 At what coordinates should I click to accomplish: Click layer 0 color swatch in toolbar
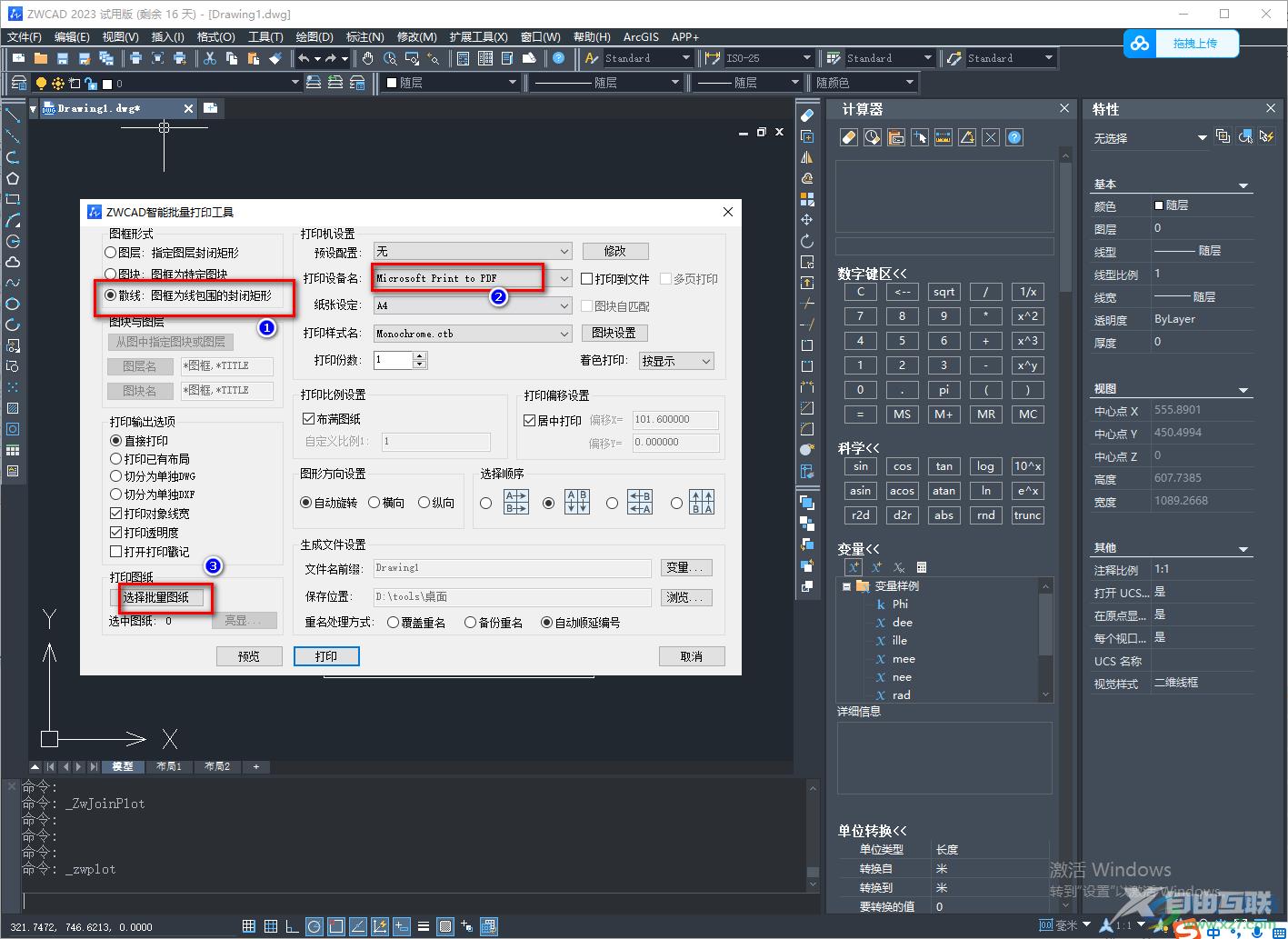tap(107, 84)
